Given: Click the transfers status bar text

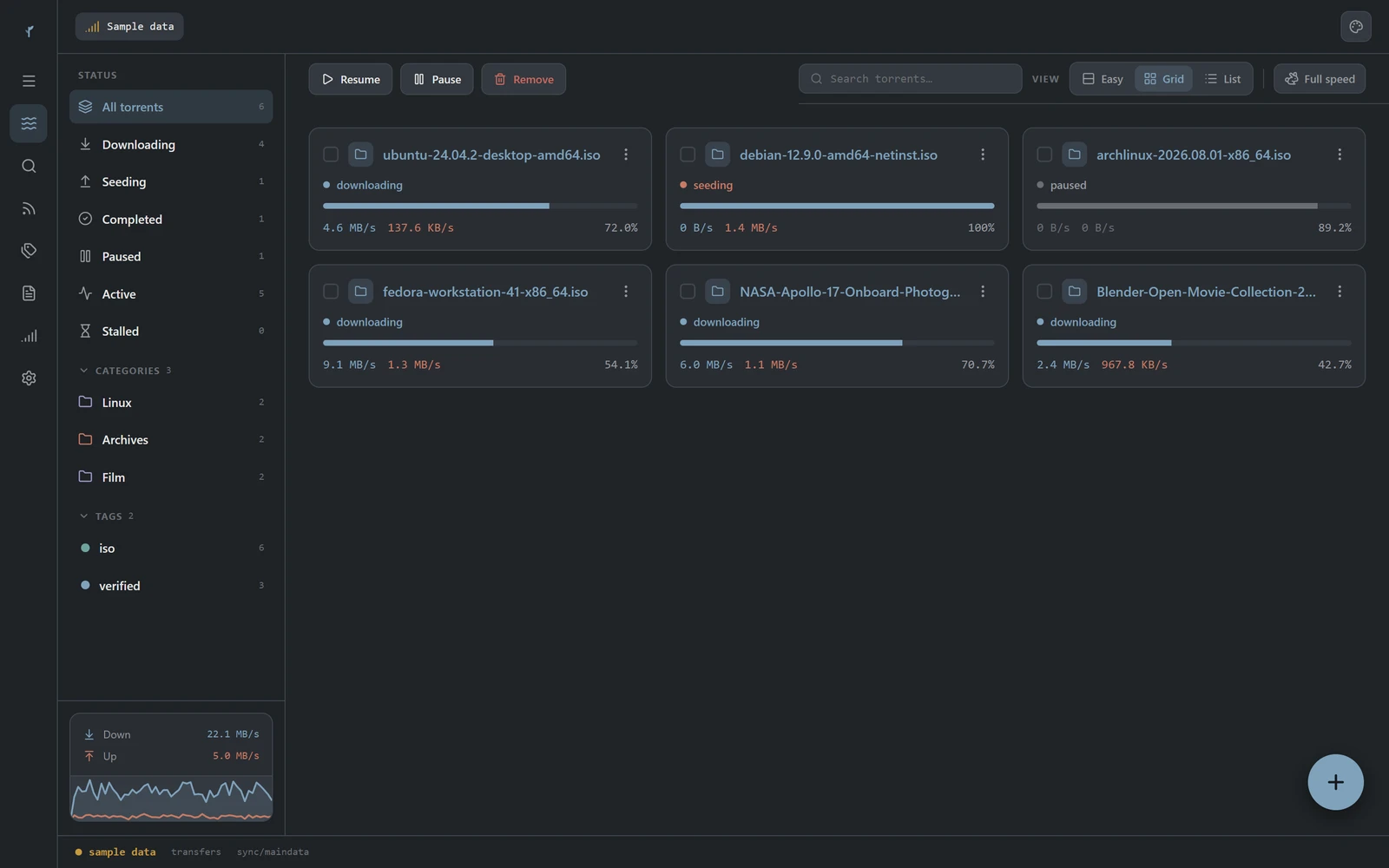Looking at the screenshot, I should pos(196,852).
